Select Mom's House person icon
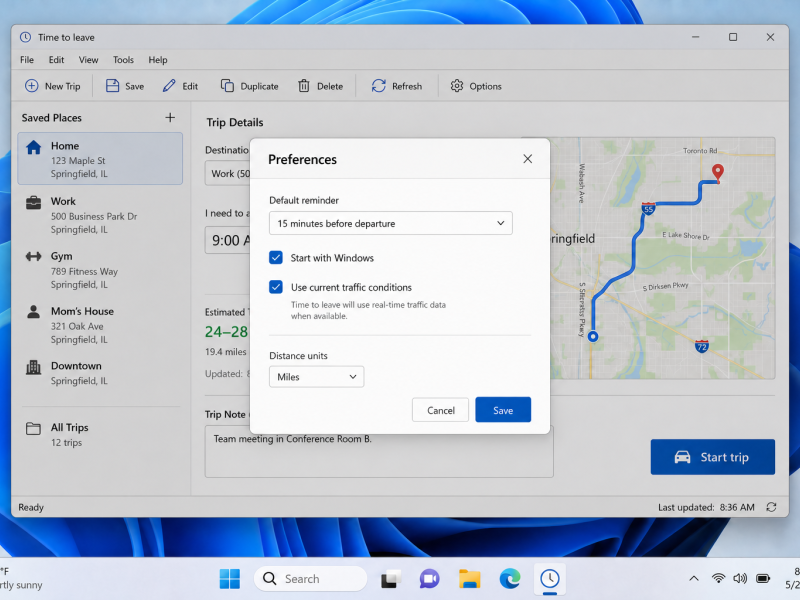This screenshot has height=600, width=800. click(x=34, y=311)
